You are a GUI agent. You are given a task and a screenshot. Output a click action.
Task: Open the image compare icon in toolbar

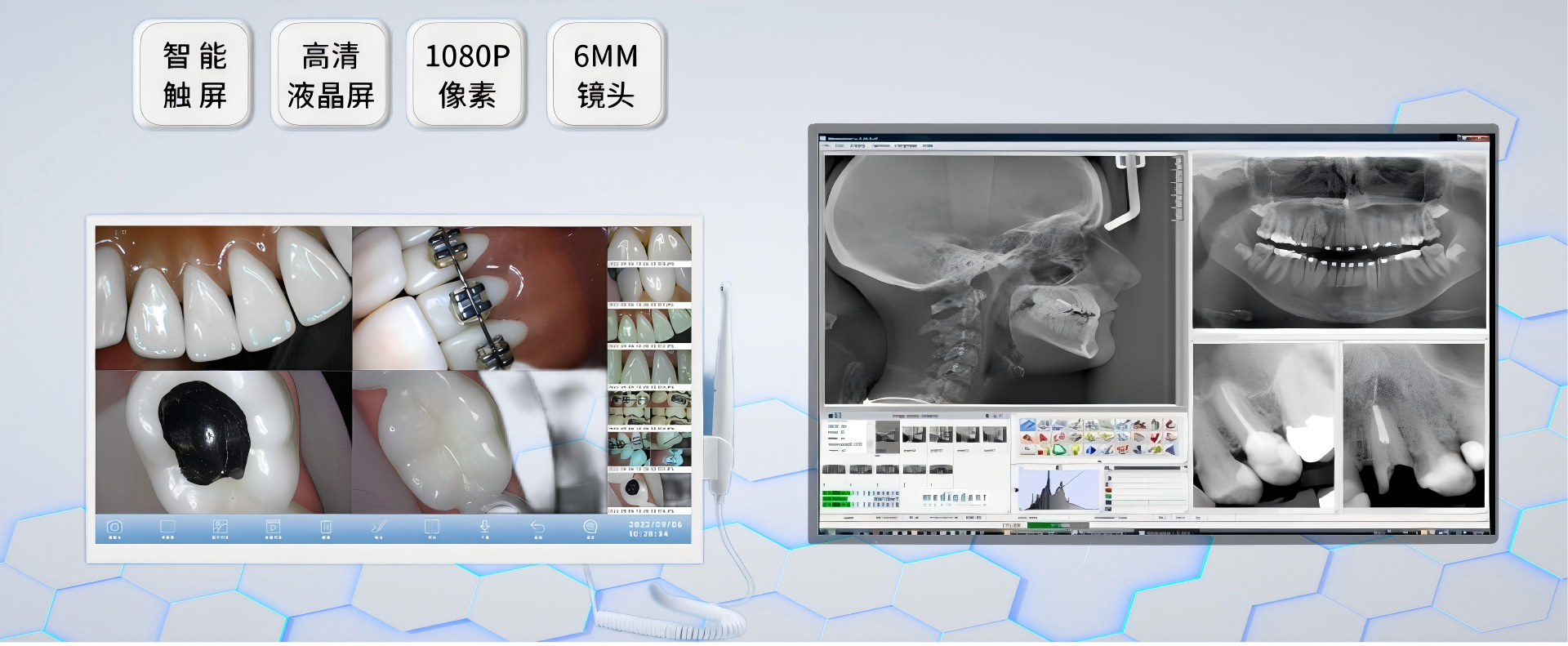click(x=220, y=528)
